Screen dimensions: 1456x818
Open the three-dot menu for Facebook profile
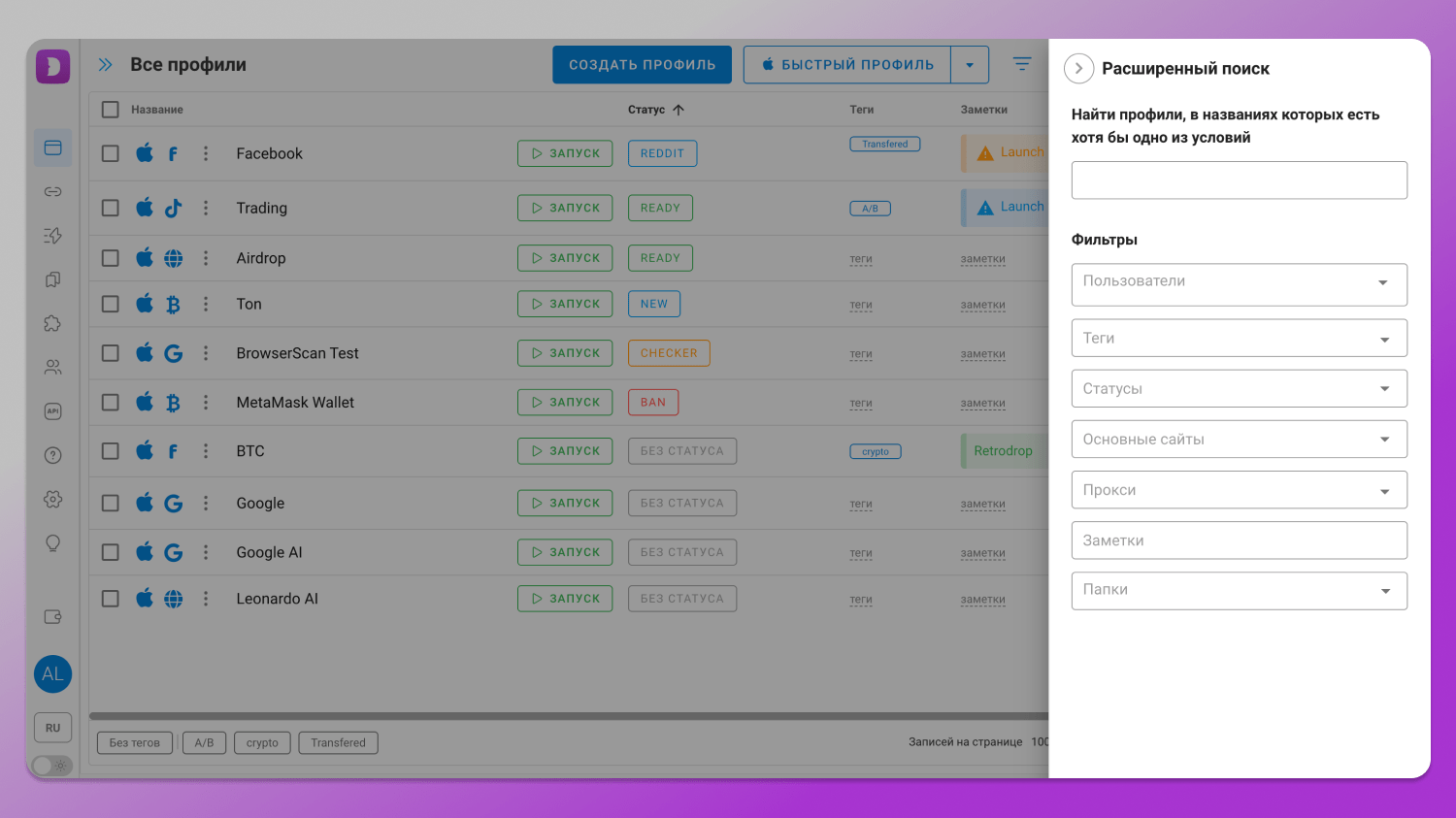pyautogui.click(x=206, y=153)
